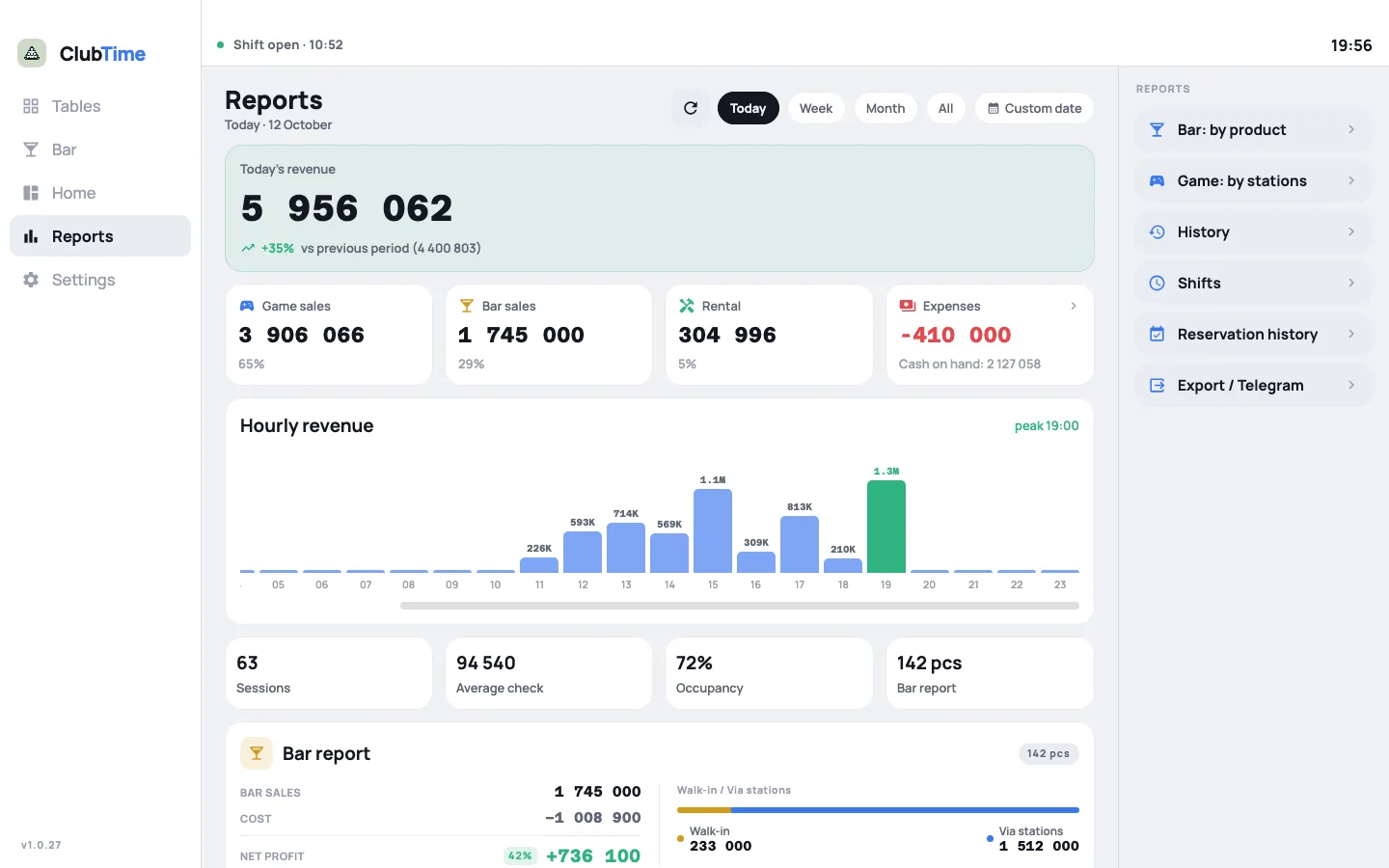Viewport: 1389px width, 868px height.
Task: Expand the Expenses card chevron
Action: point(1074,306)
